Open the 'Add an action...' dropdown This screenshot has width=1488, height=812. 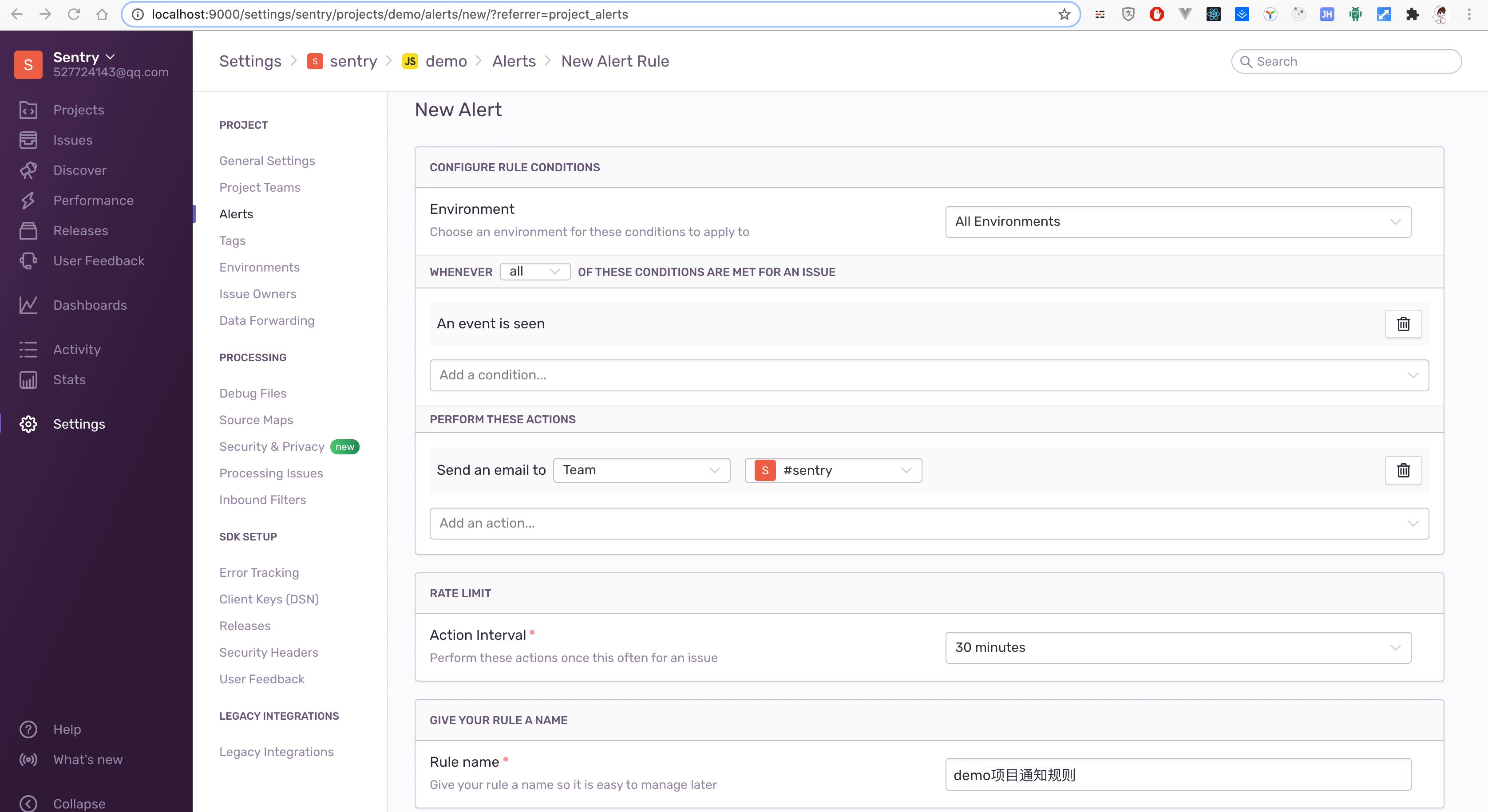tap(929, 523)
